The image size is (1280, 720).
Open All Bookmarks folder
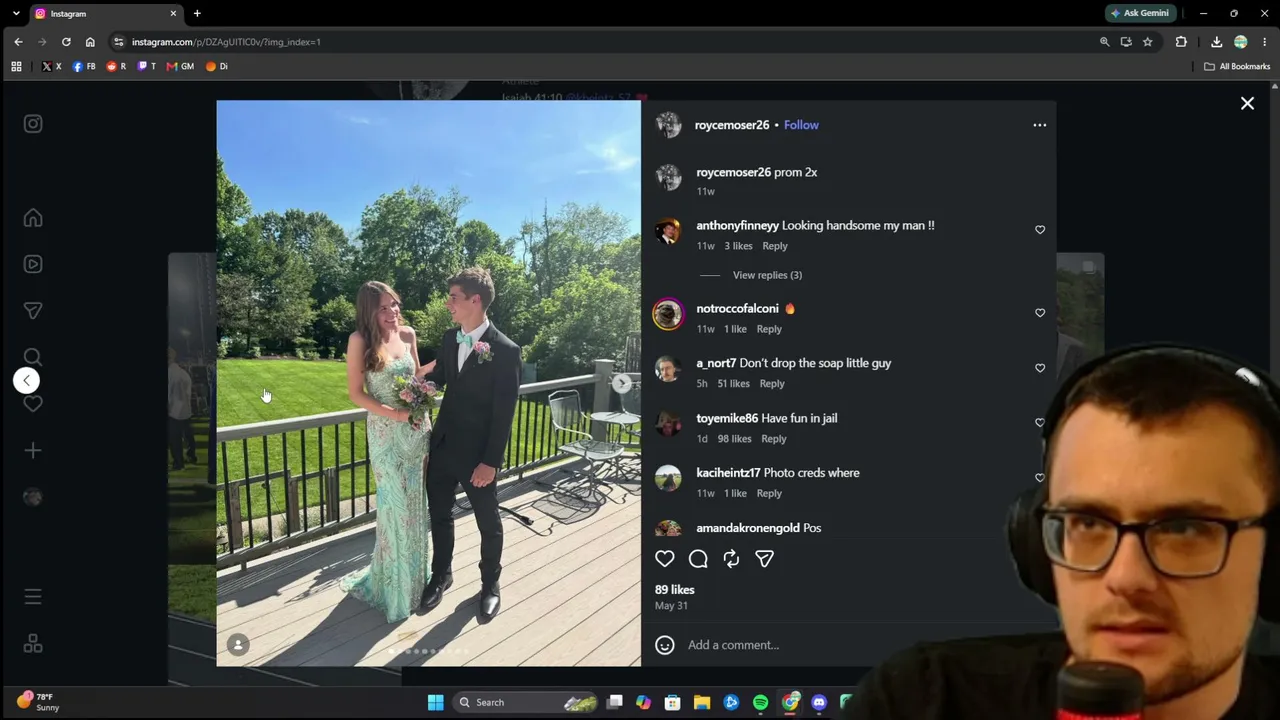click(x=1237, y=66)
